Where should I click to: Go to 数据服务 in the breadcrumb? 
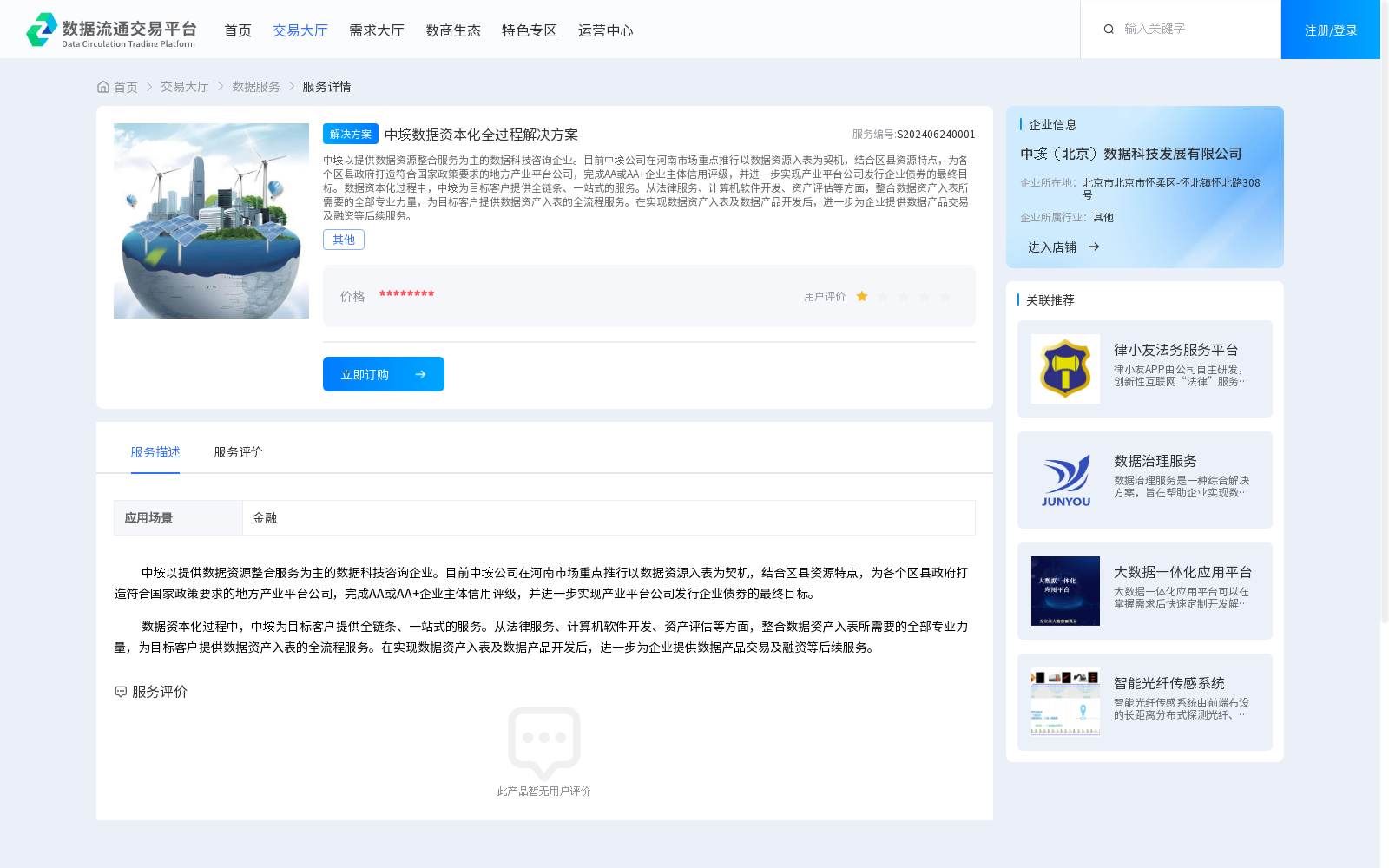(x=256, y=87)
